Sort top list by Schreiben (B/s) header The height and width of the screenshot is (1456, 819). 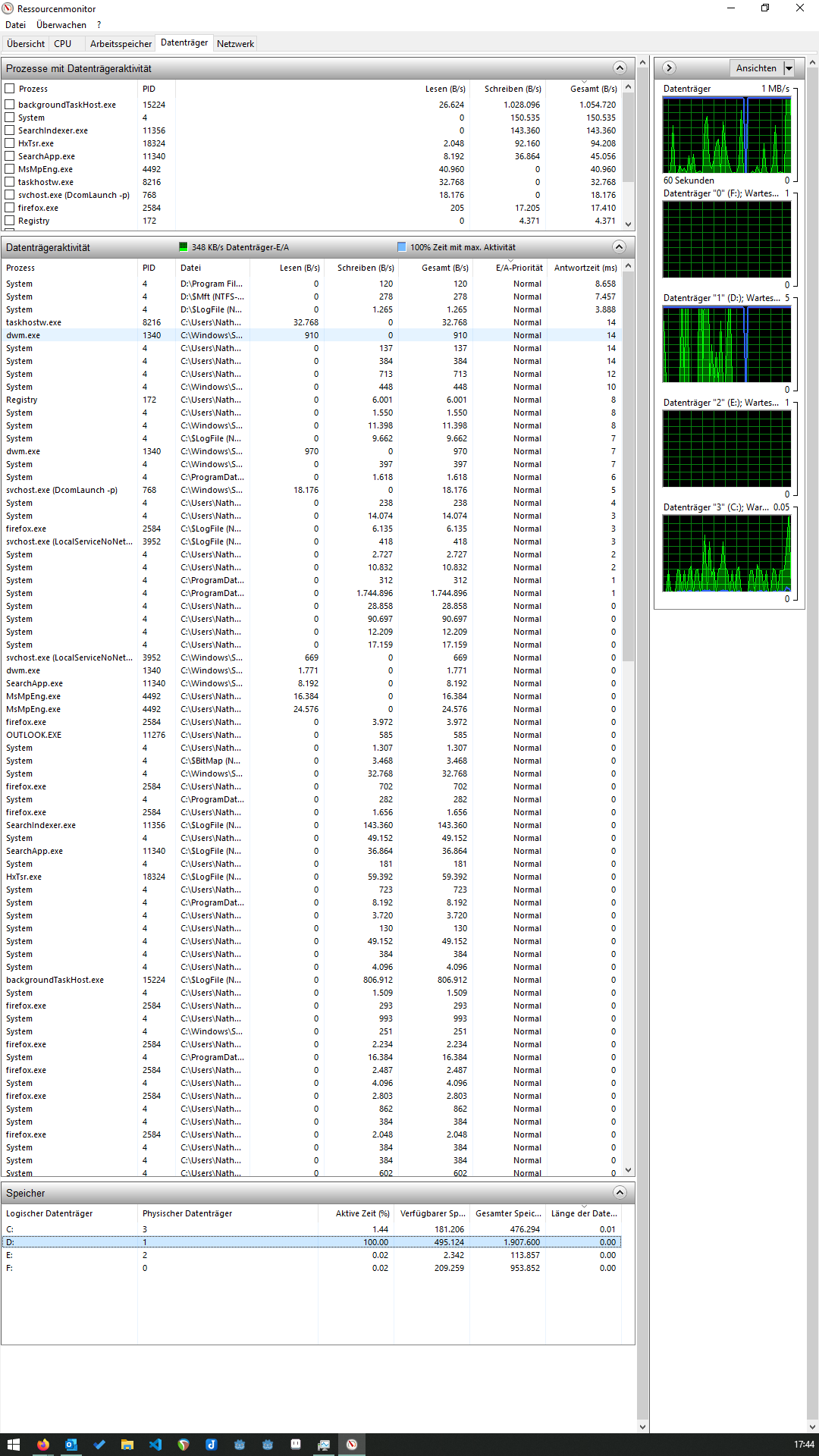click(x=513, y=89)
